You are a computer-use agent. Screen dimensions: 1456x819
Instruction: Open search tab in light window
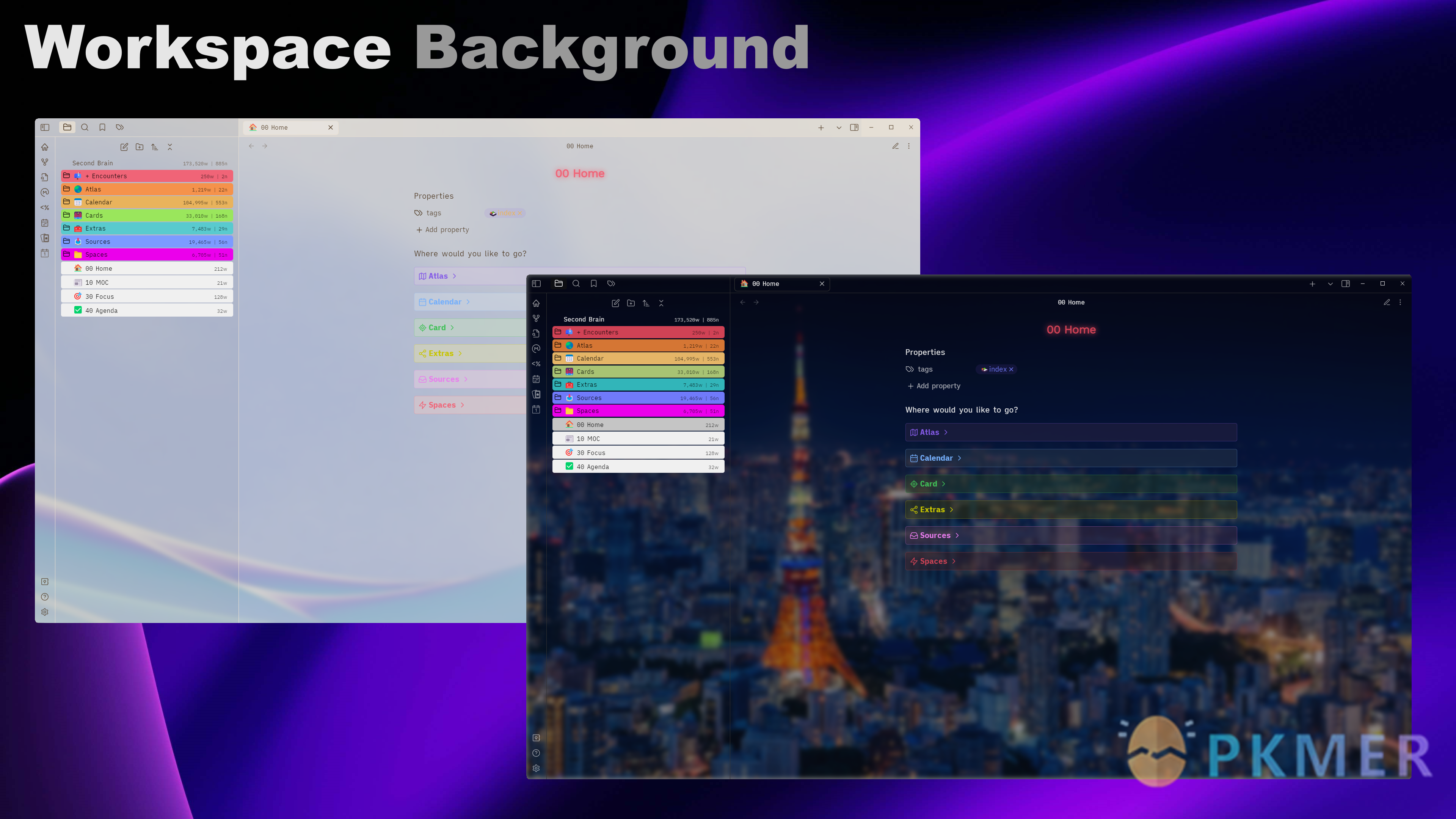(85, 127)
